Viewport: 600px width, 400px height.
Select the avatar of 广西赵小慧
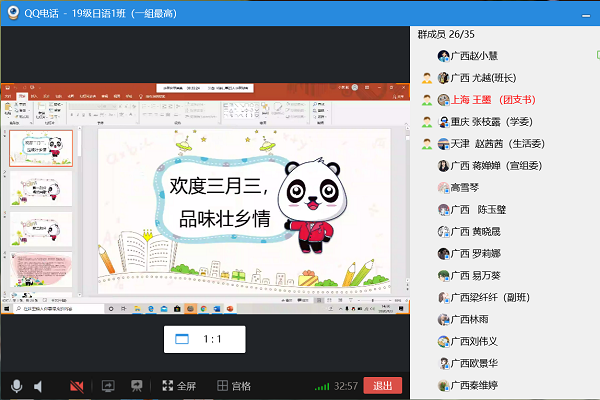coord(443,56)
